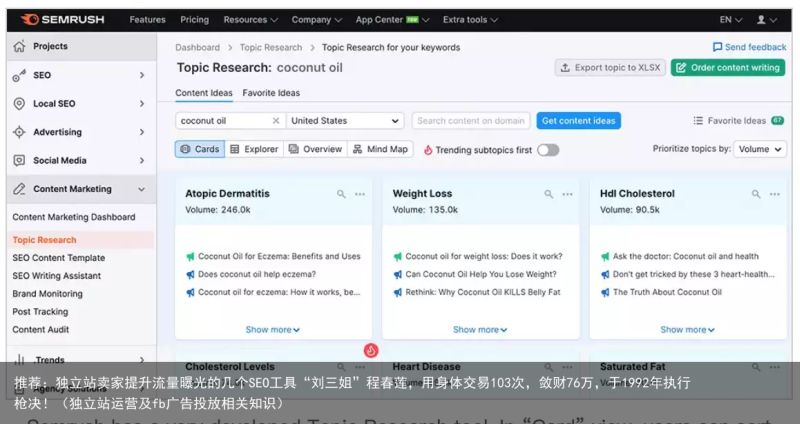Open more options on Weight Loss card
This screenshot has width=800, height=424.
567,194
